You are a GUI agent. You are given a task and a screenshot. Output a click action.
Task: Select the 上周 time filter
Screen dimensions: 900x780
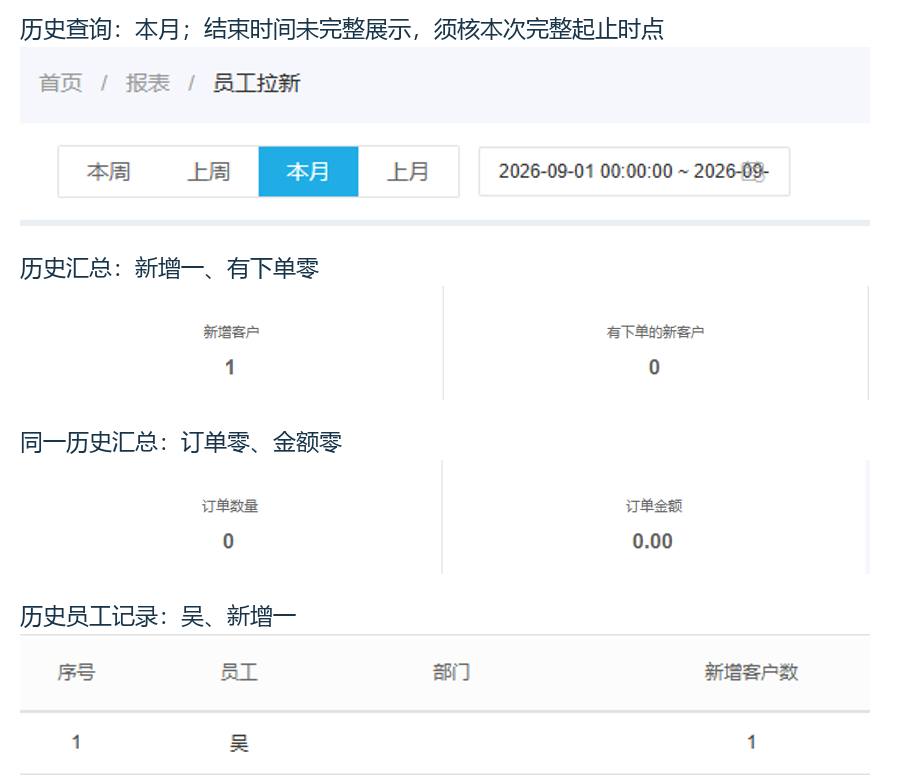coord(208,172)
